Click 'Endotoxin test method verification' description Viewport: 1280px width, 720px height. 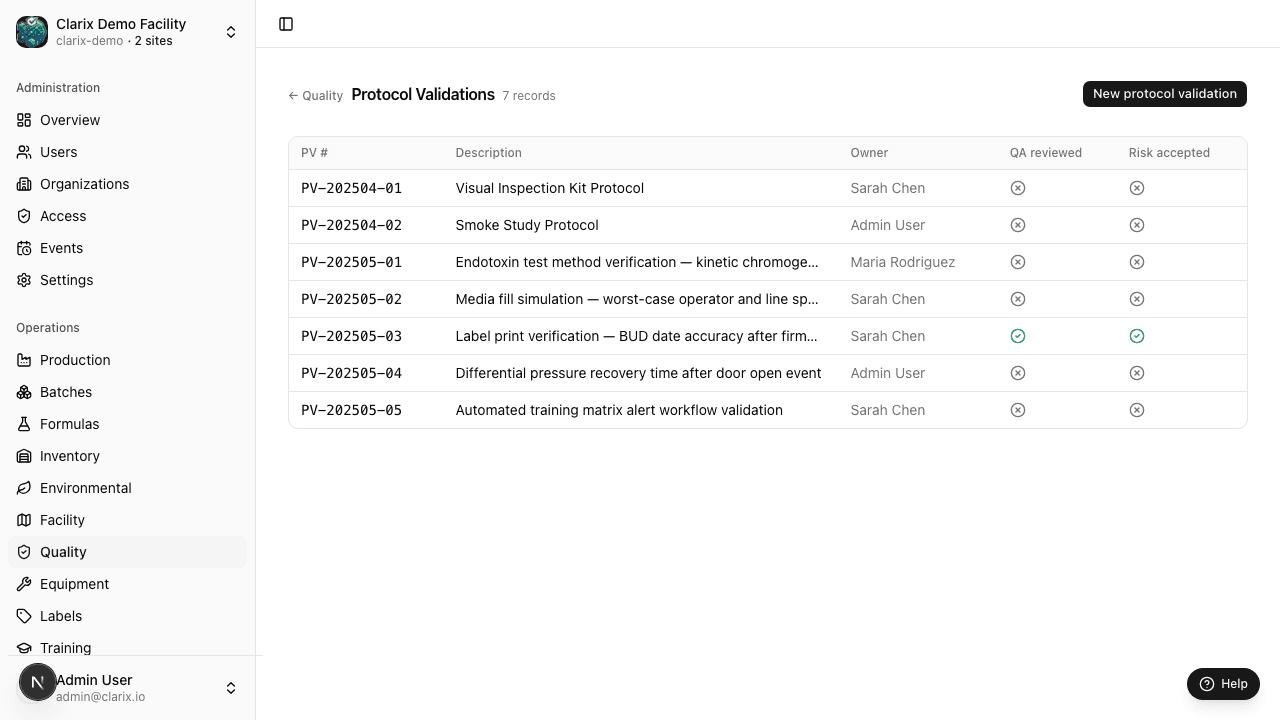point(637,262)
